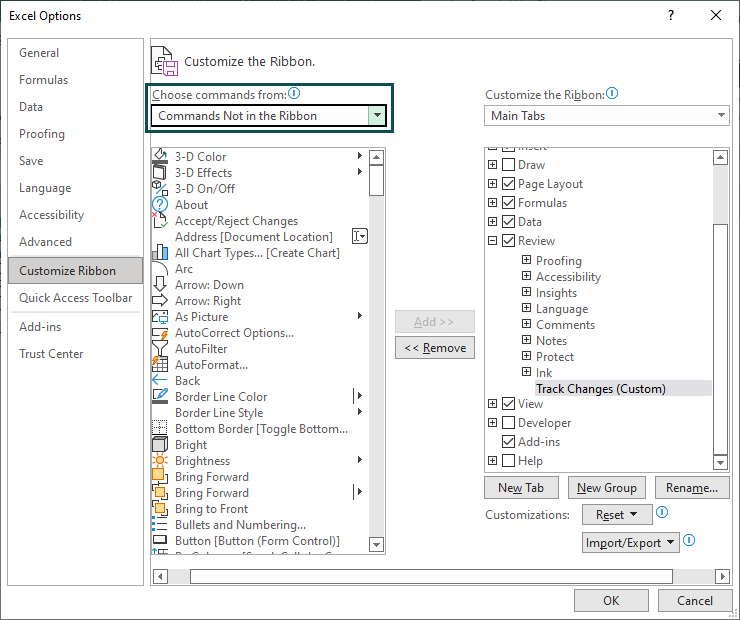740x620 pixels.
Task: Click the bottom horizontal scrollbar thumb
Action: pos(431,576)
